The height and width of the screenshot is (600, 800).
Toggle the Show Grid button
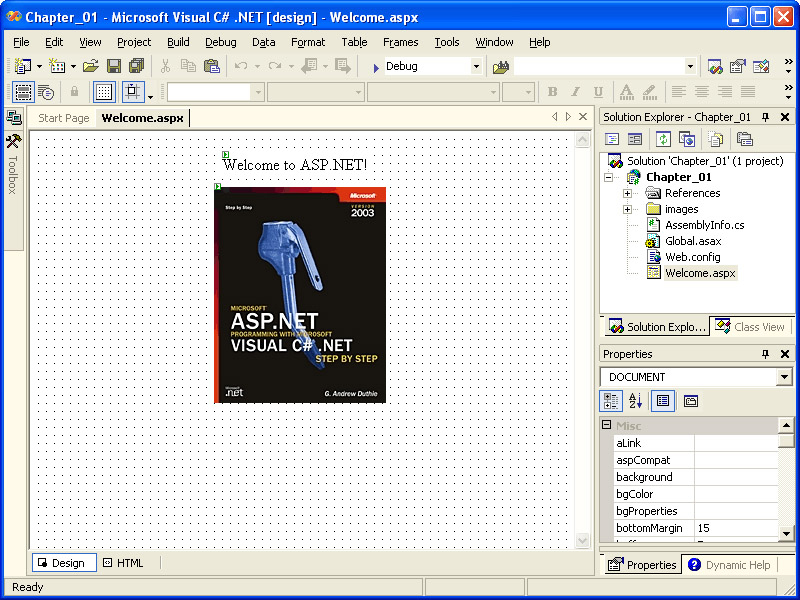point(104,92)
